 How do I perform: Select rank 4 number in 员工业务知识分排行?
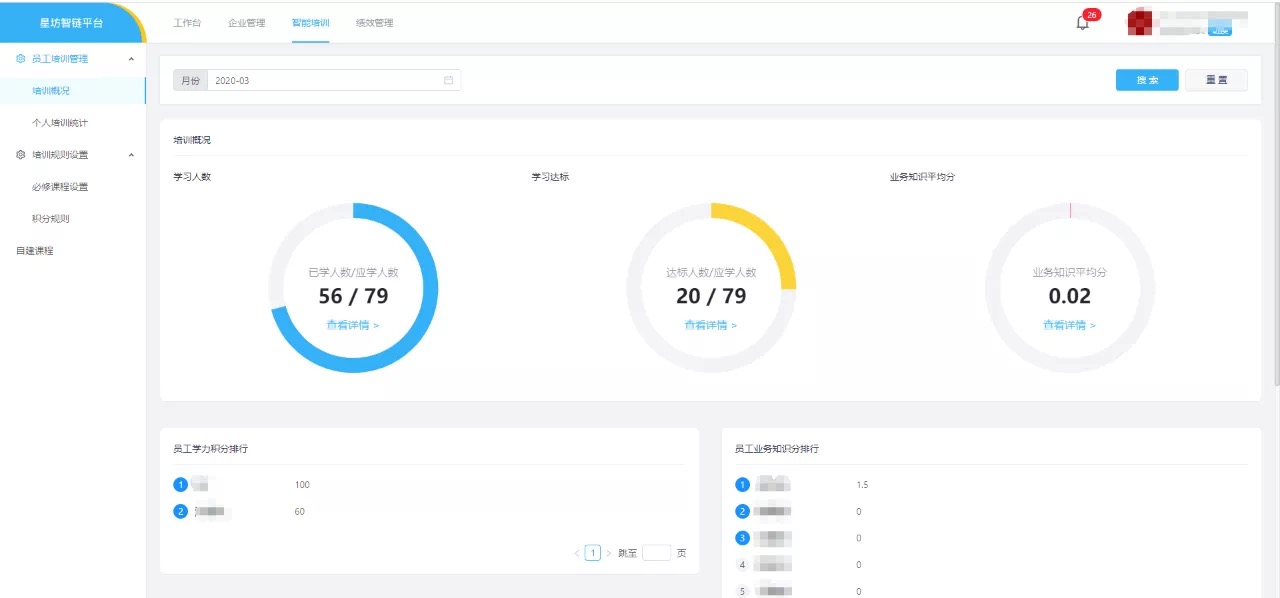[742, 565]
